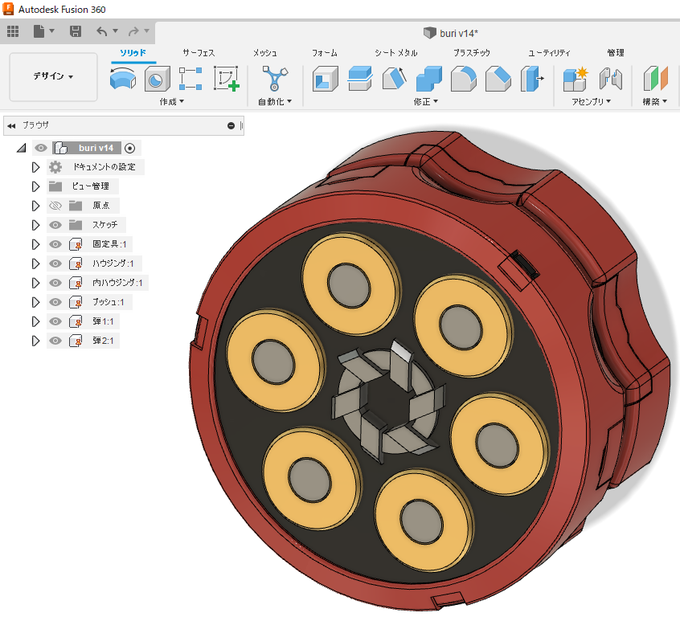Switch to the ソリッド tab
The image size is (680, 617).
pyautogui.click(x=133, y=53)
